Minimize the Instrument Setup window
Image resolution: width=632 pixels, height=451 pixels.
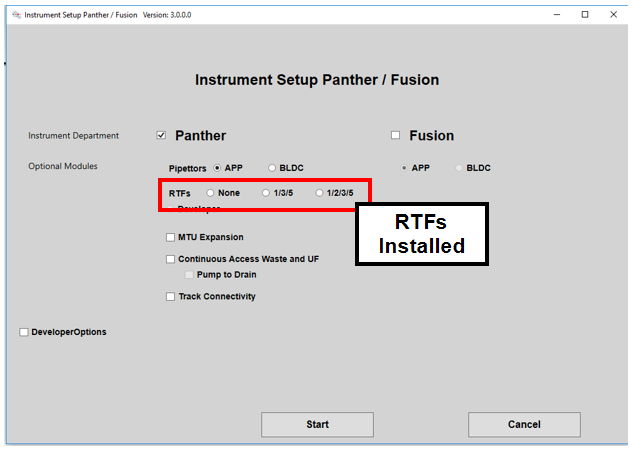(556, 15)
